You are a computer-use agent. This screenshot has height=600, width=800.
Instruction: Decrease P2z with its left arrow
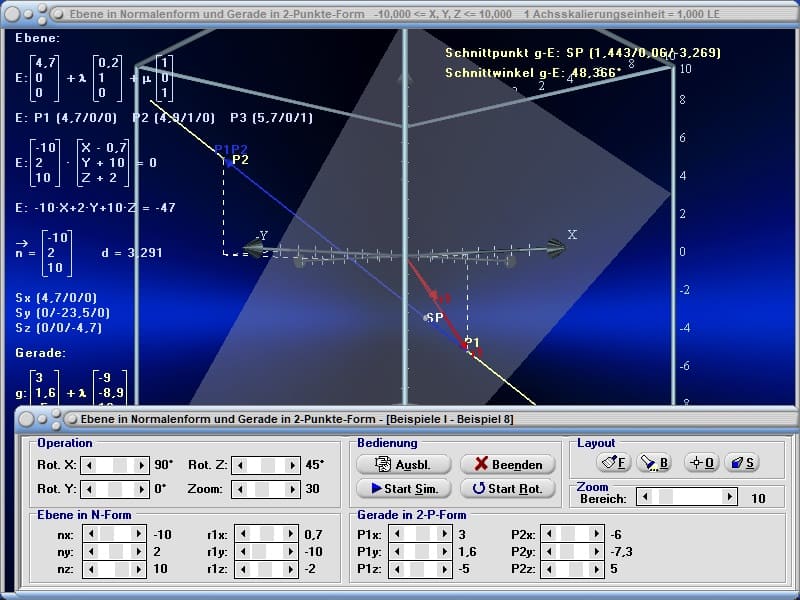coord(549,569)
